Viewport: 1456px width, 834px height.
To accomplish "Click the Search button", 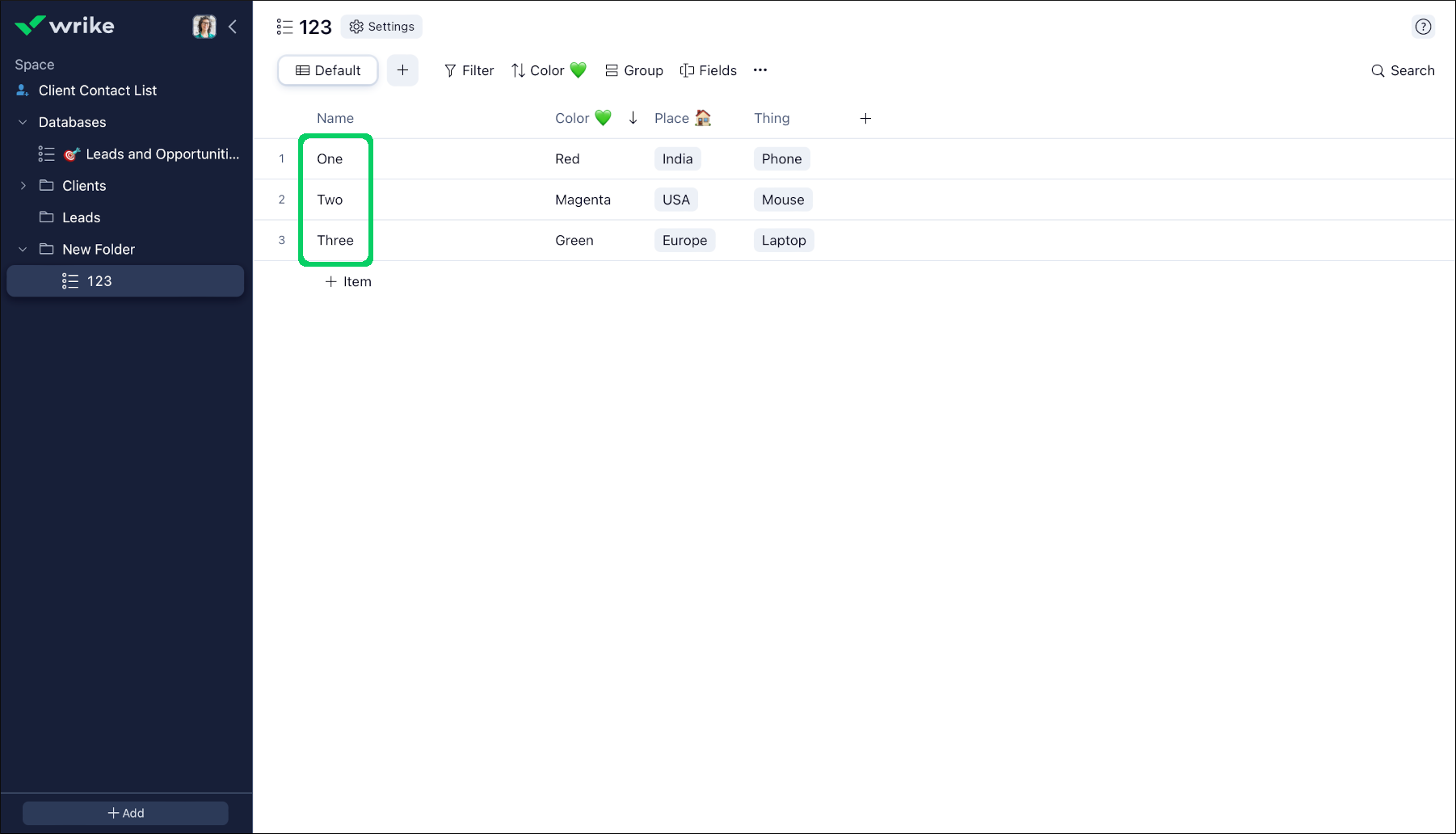I will [x=1403, y=70].
